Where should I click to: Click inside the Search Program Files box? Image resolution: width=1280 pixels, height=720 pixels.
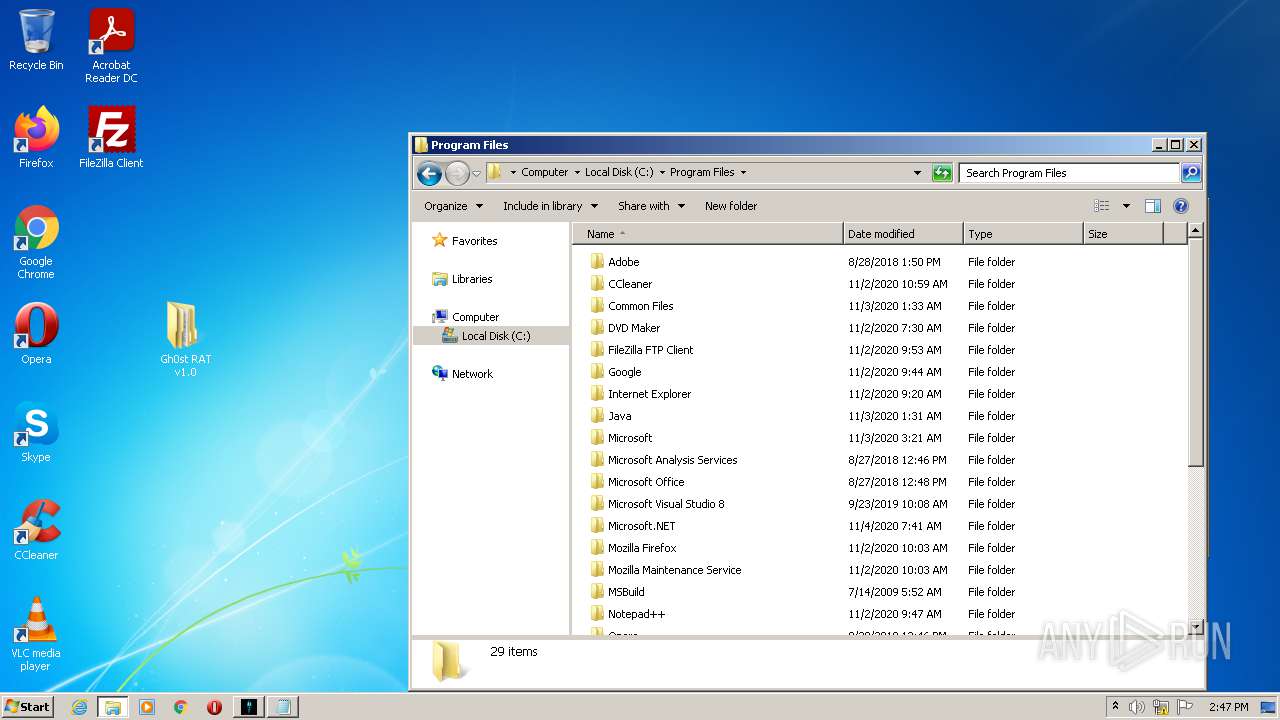[x=1069, y=173]
